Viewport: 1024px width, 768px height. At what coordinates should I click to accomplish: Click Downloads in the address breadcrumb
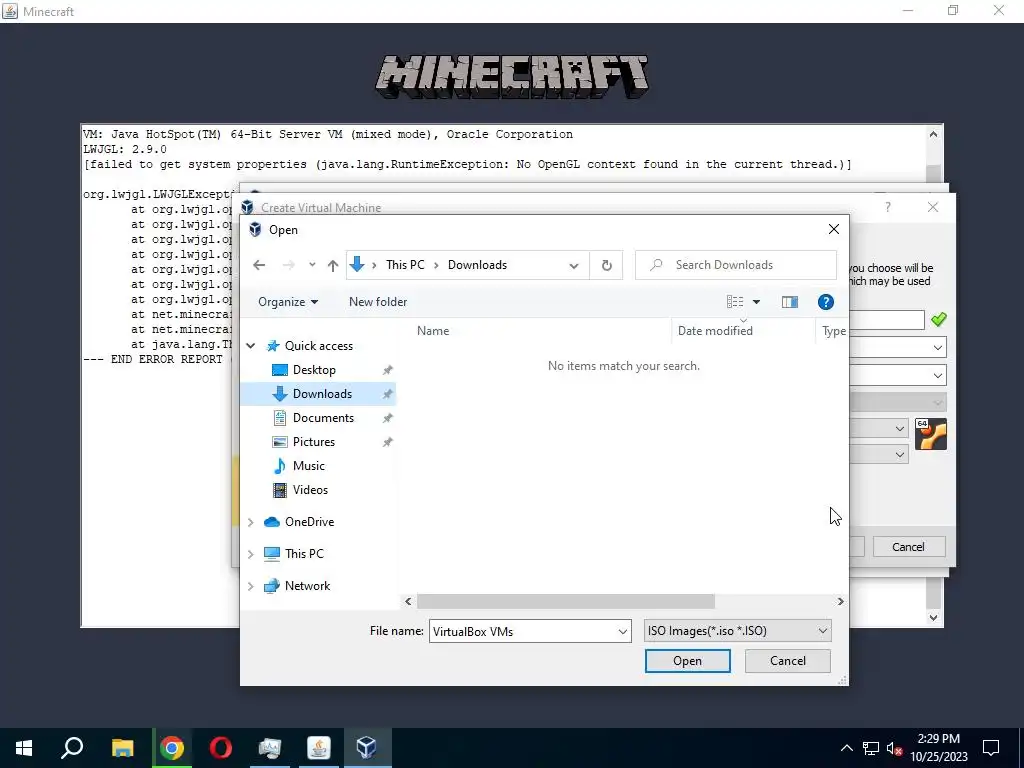[x=477, y=264]
